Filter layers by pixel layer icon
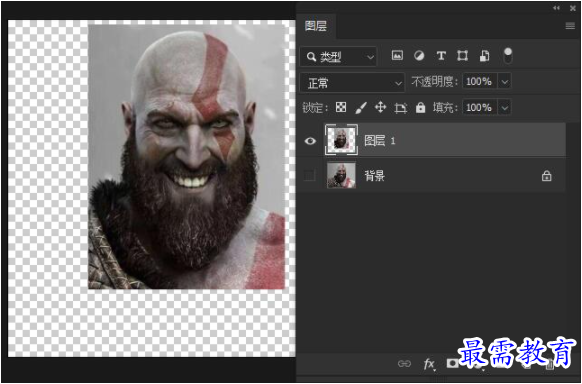Viewport: 582px width, 384px height. (x=398, y=56)
